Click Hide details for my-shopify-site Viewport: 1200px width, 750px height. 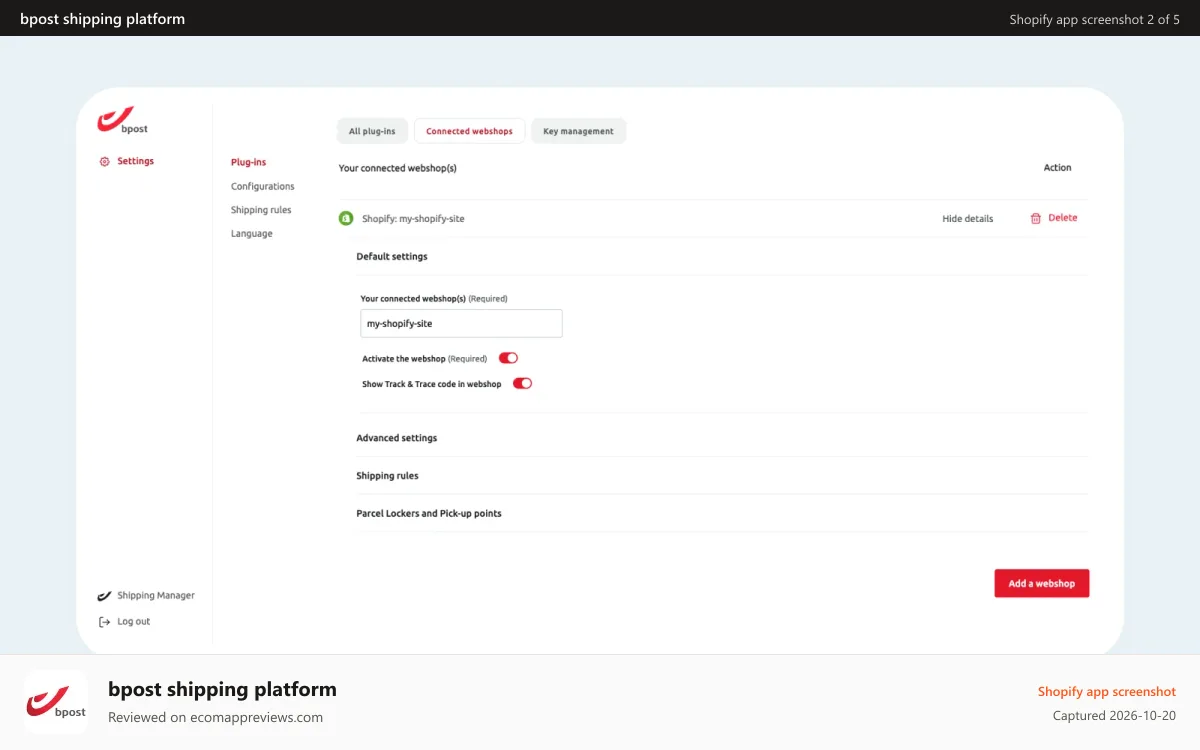(x=968, y=218)
